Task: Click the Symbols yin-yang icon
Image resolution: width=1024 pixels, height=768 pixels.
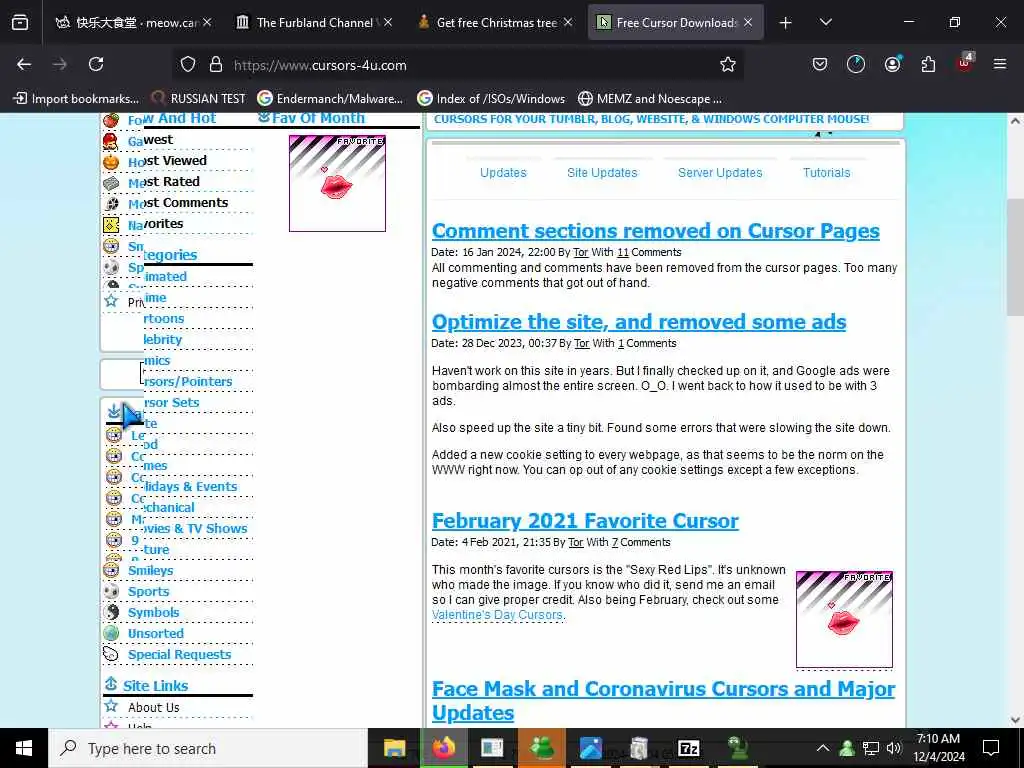Action: point(112,612)
